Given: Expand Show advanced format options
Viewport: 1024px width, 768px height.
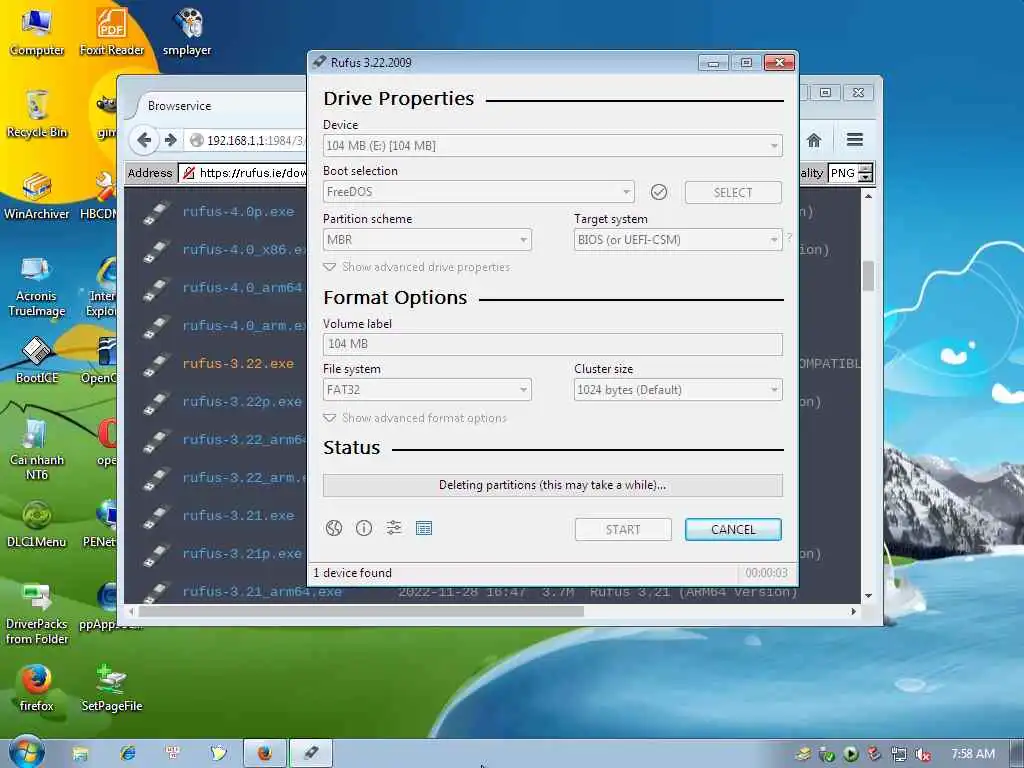Looking at the screenshot, I should [x=415, y=418].
